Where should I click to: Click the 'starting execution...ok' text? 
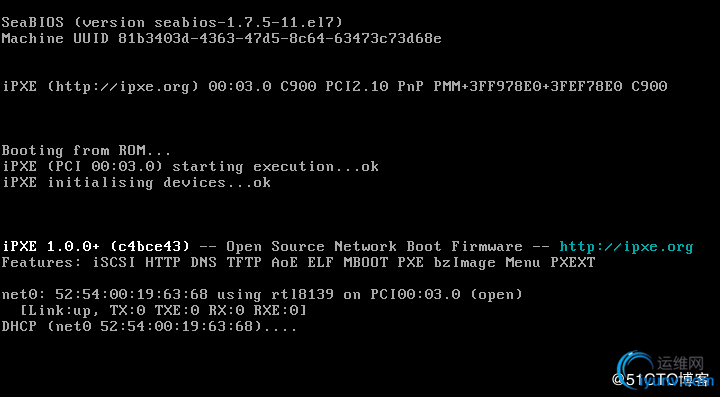275,166
